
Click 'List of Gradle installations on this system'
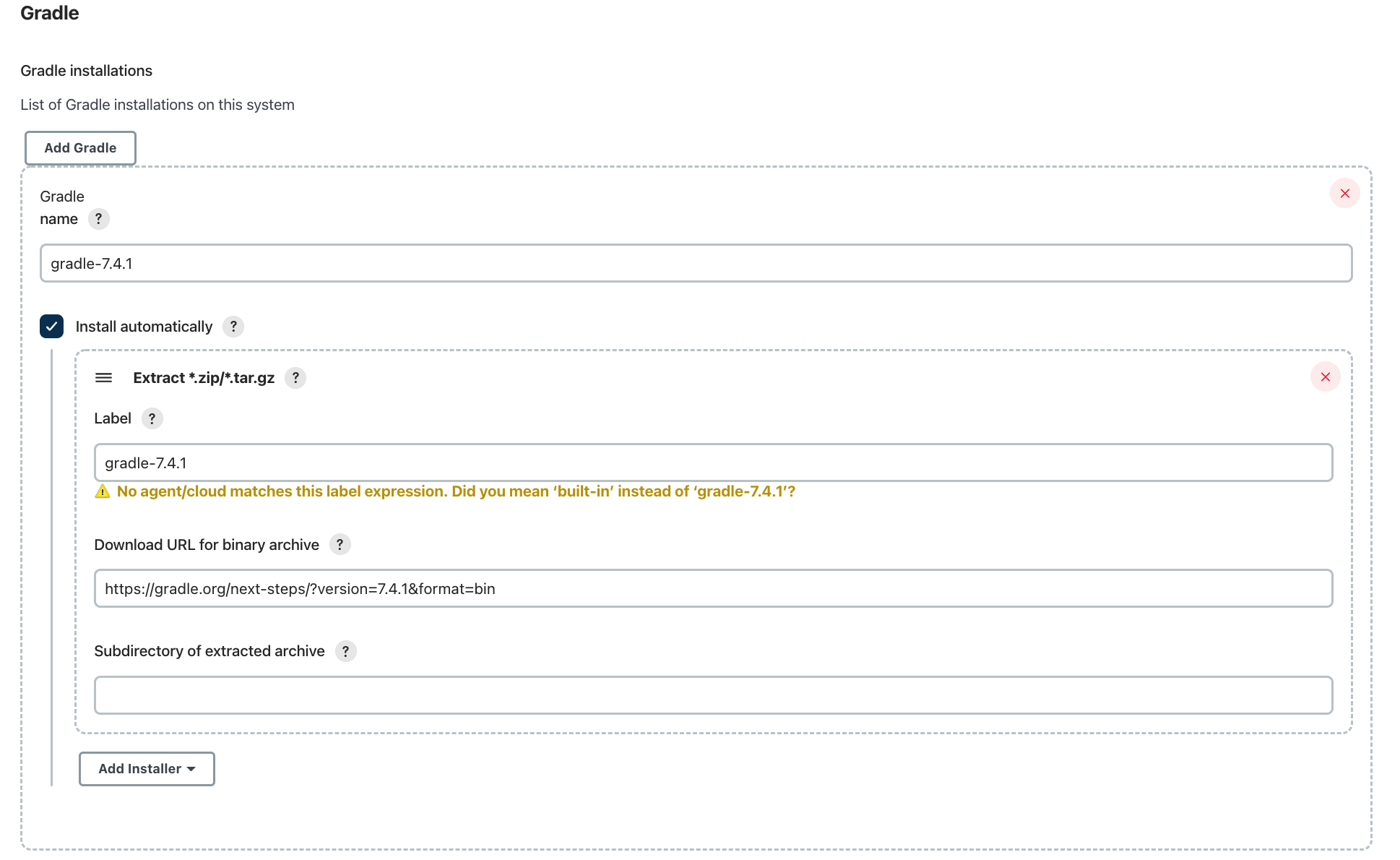[x=157, y=105]
